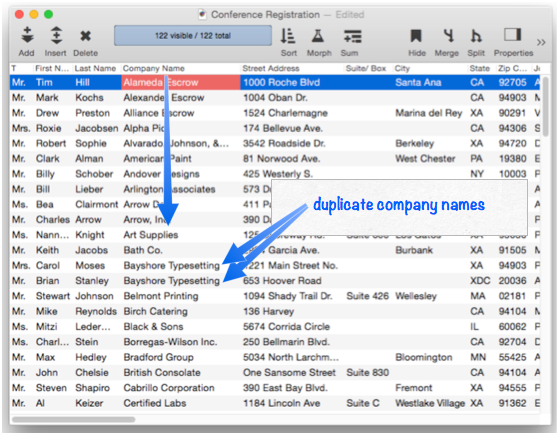The width and height of the screenshot is (559, 435).
Task: Select the Suite 830 cell
Action: [367, 373]
